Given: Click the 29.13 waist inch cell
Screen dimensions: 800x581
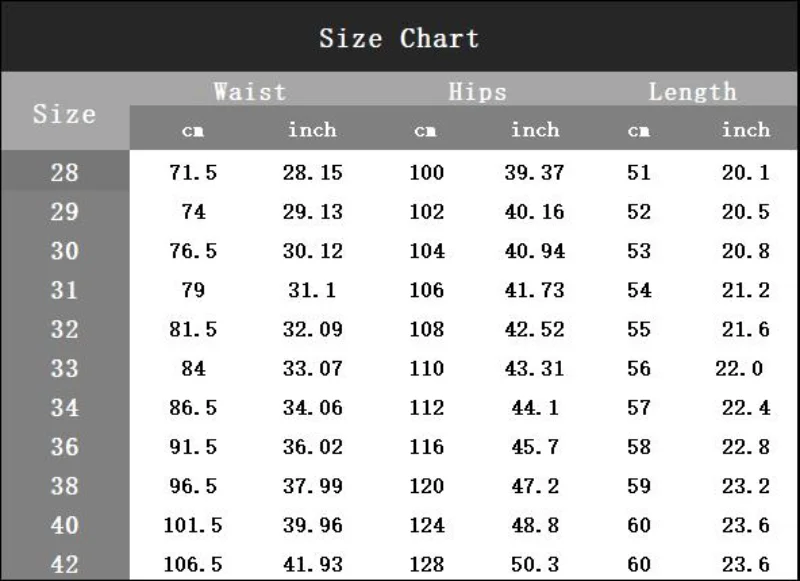Looking at the screenshot, I should [312, 212].
